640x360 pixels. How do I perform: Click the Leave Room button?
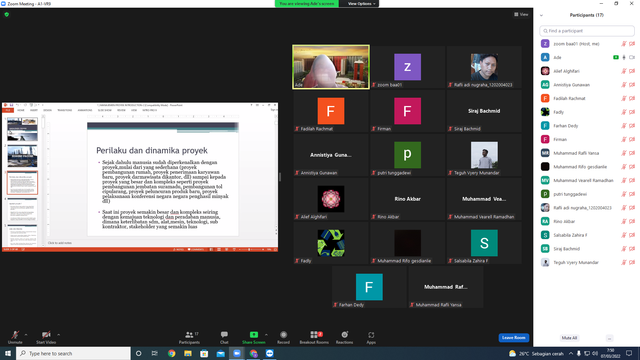513,338
